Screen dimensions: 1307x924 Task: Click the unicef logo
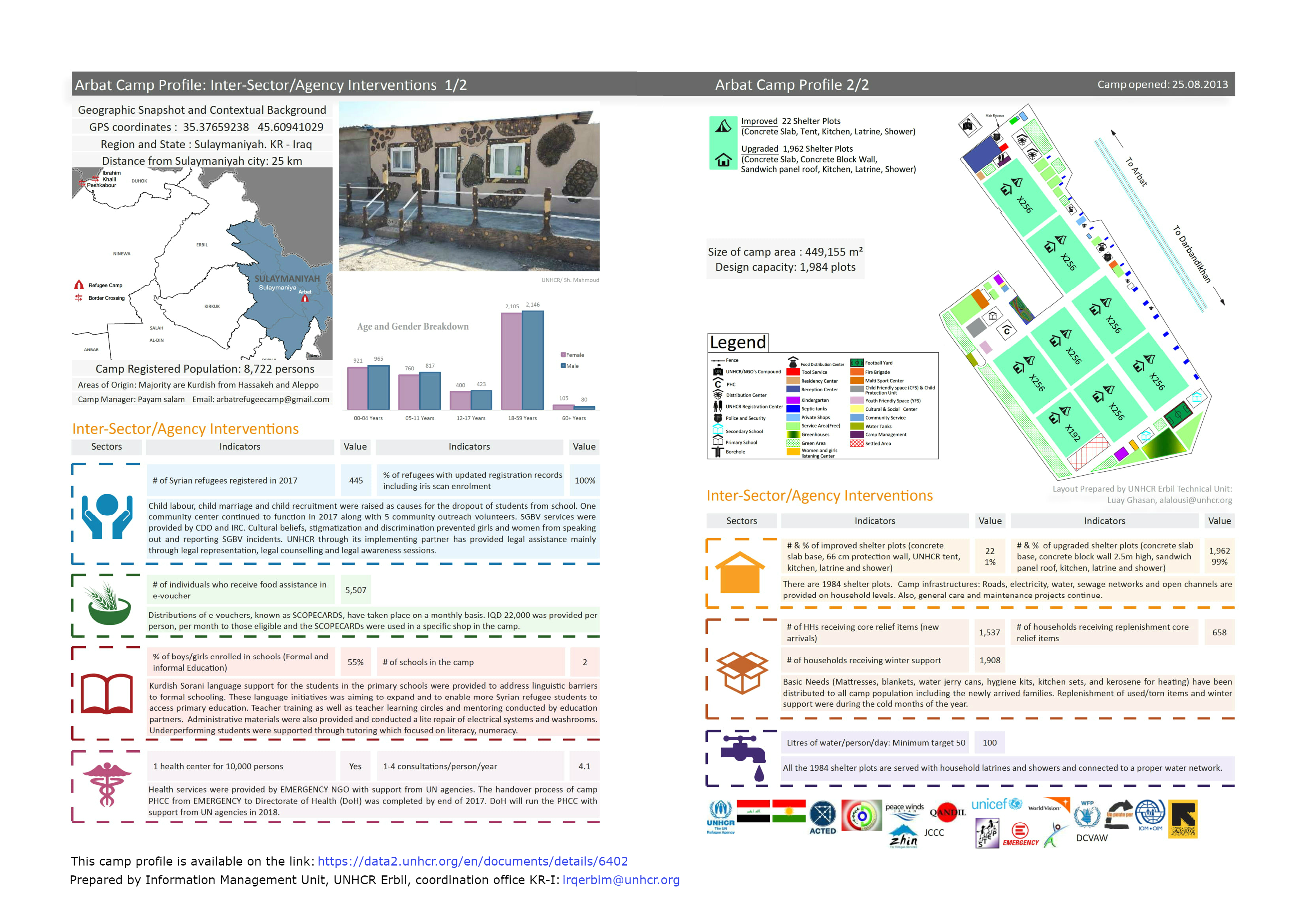[996, 804]
